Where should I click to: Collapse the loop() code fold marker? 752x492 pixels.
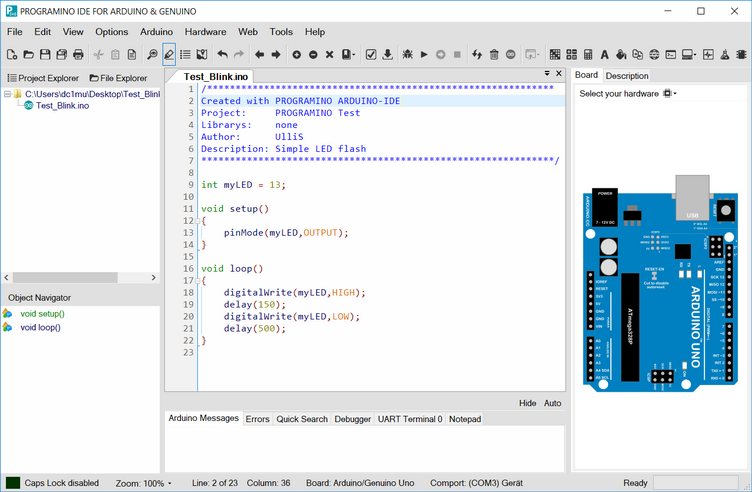coord(197,281)
